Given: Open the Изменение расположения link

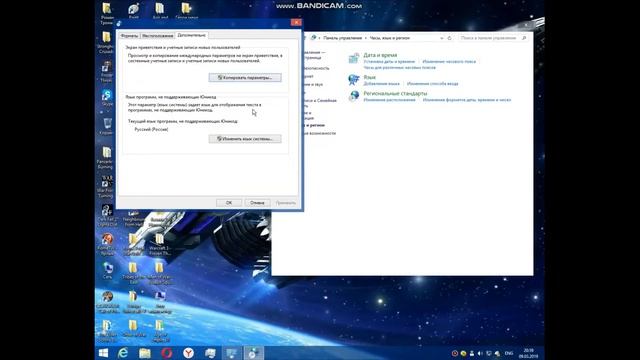Looking at the screenshot, I should pos(389,100).
